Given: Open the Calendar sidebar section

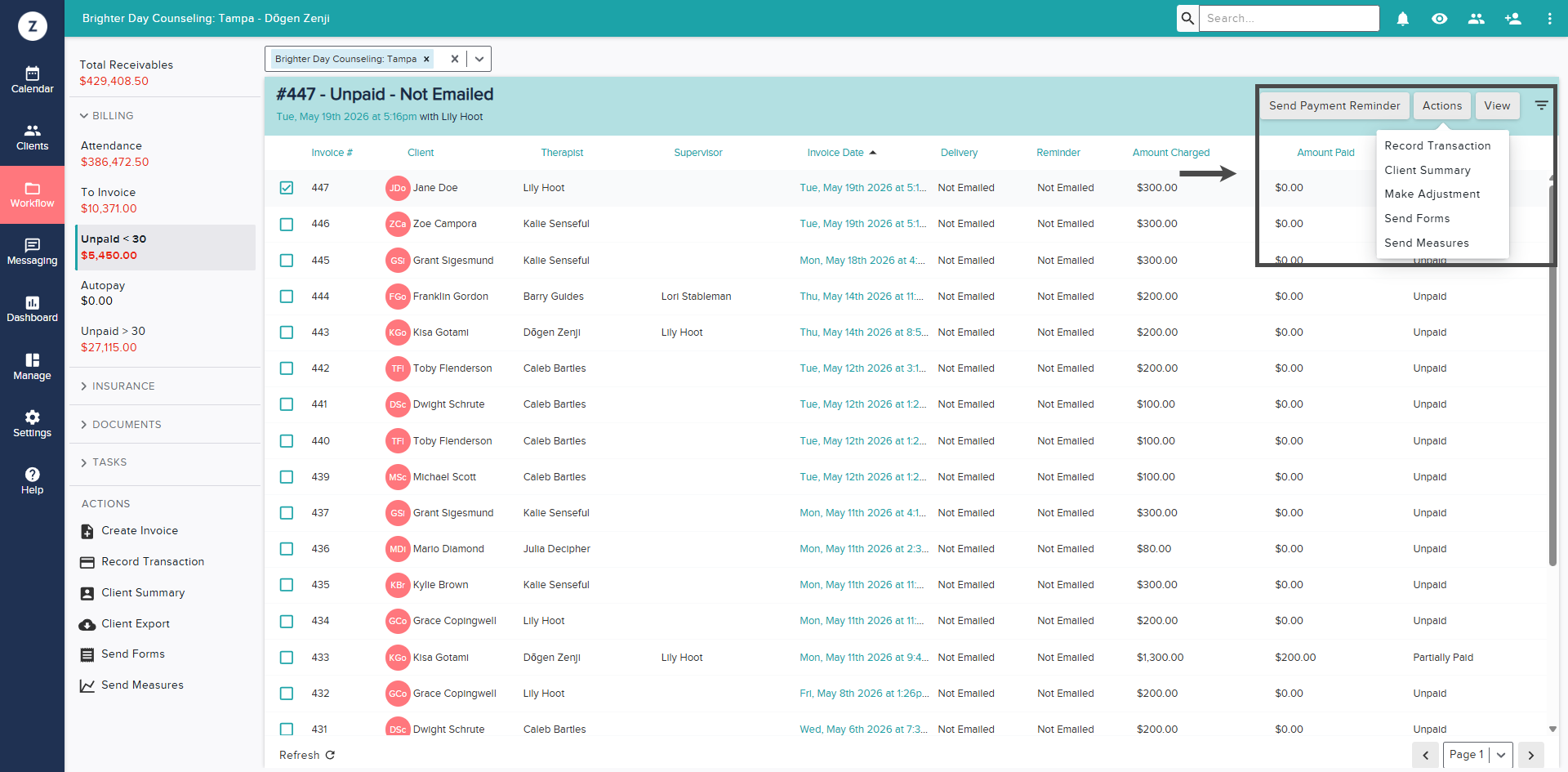Looking at the screenshot, I should pos(32,80).
